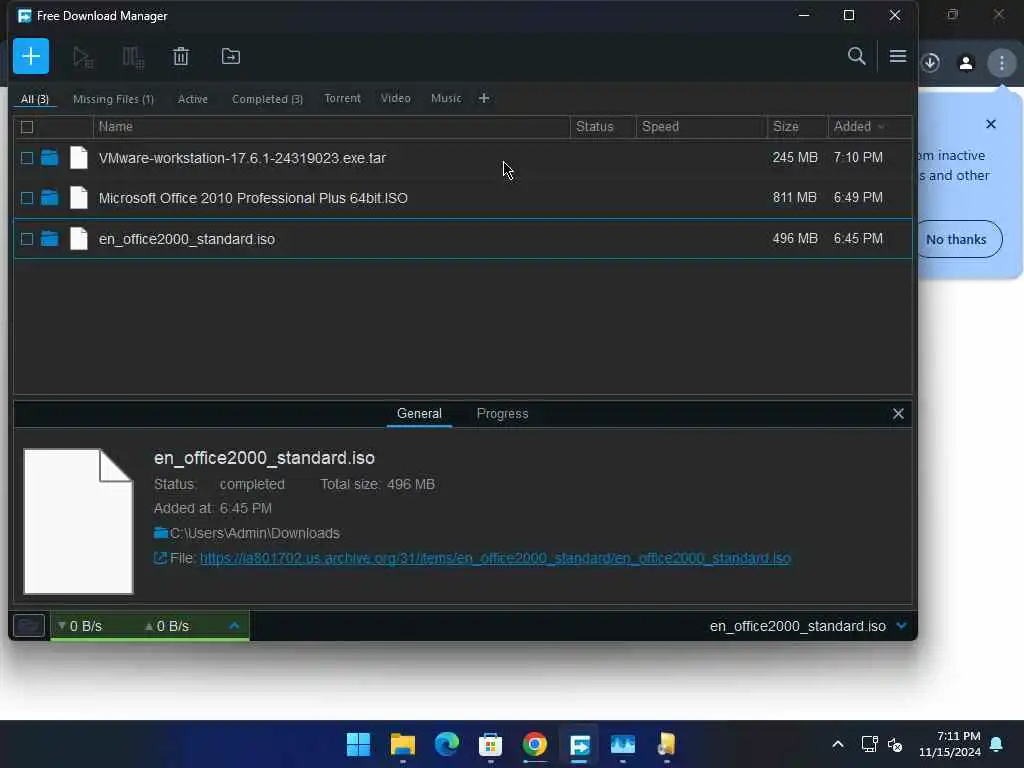The width and height of the screenshot is (1024, 768).
Task: Click file icon of VMware-workstation download
Action: pos(78,157)
